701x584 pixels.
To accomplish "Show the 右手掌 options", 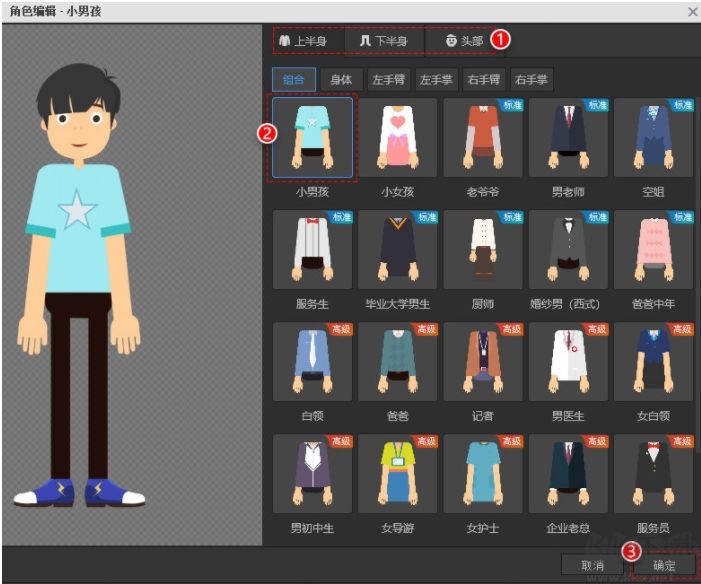I will pyautogui.click(x=530, y=80).
